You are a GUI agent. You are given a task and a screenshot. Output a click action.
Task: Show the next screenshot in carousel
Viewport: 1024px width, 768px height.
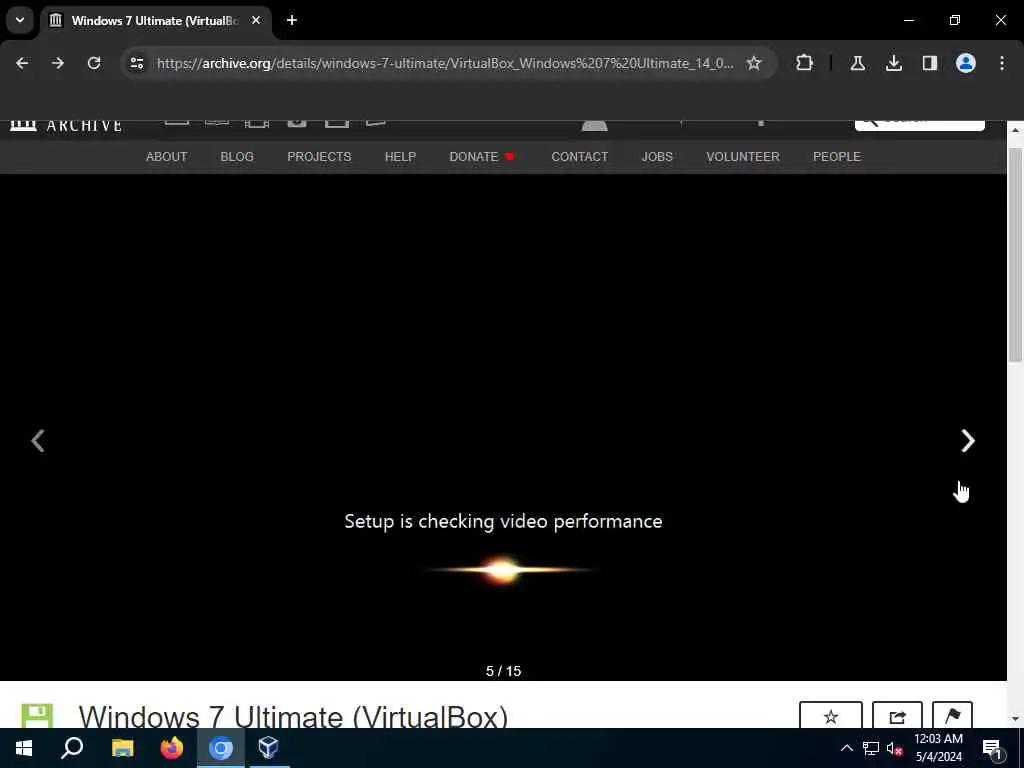[x=968, y=441]
